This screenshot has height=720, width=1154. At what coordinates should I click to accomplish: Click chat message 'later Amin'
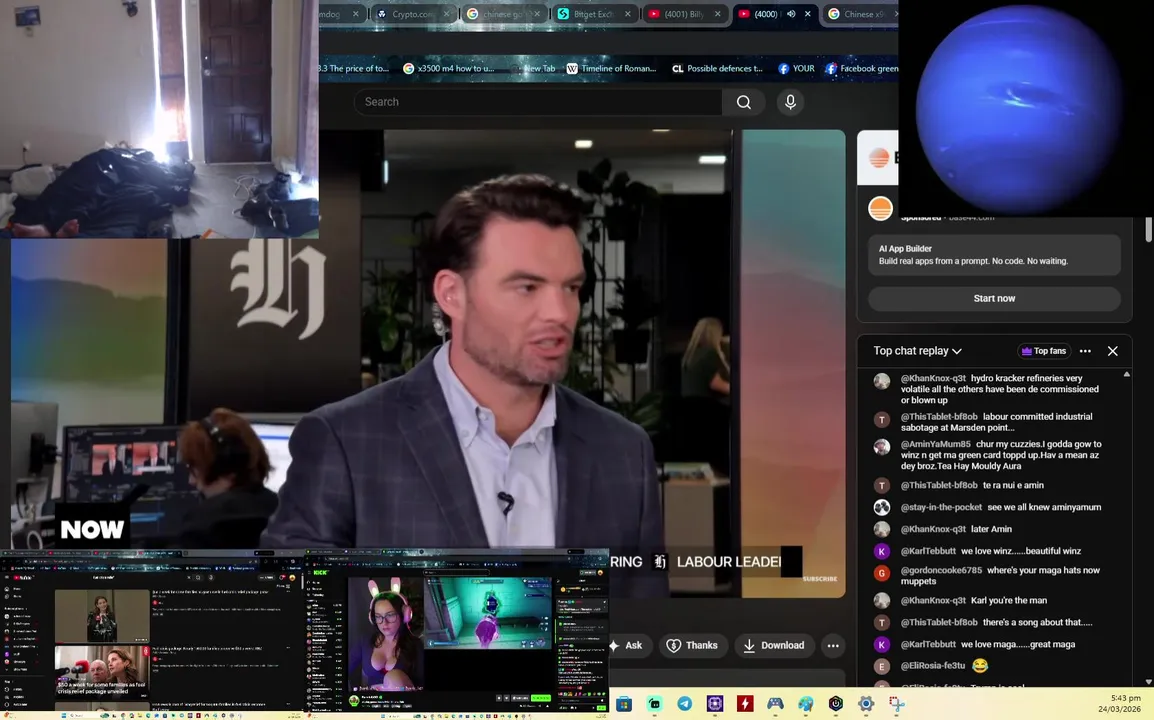(991, 529)
